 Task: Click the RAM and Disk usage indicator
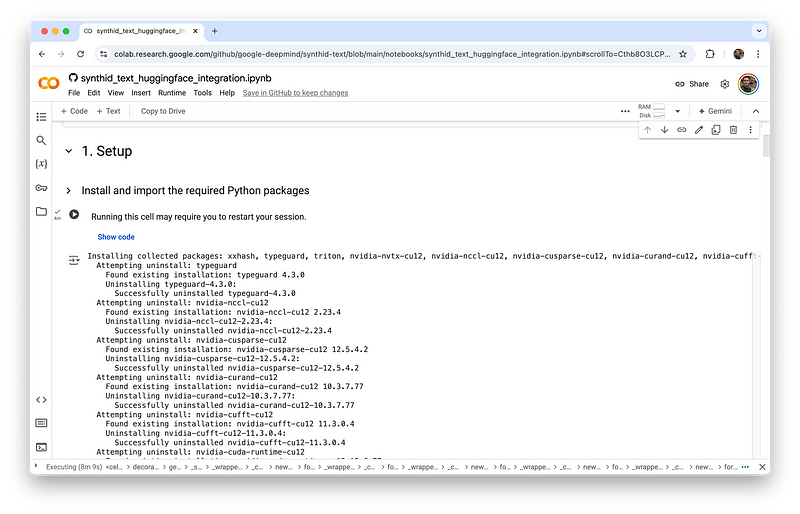(x=652, y=111)
